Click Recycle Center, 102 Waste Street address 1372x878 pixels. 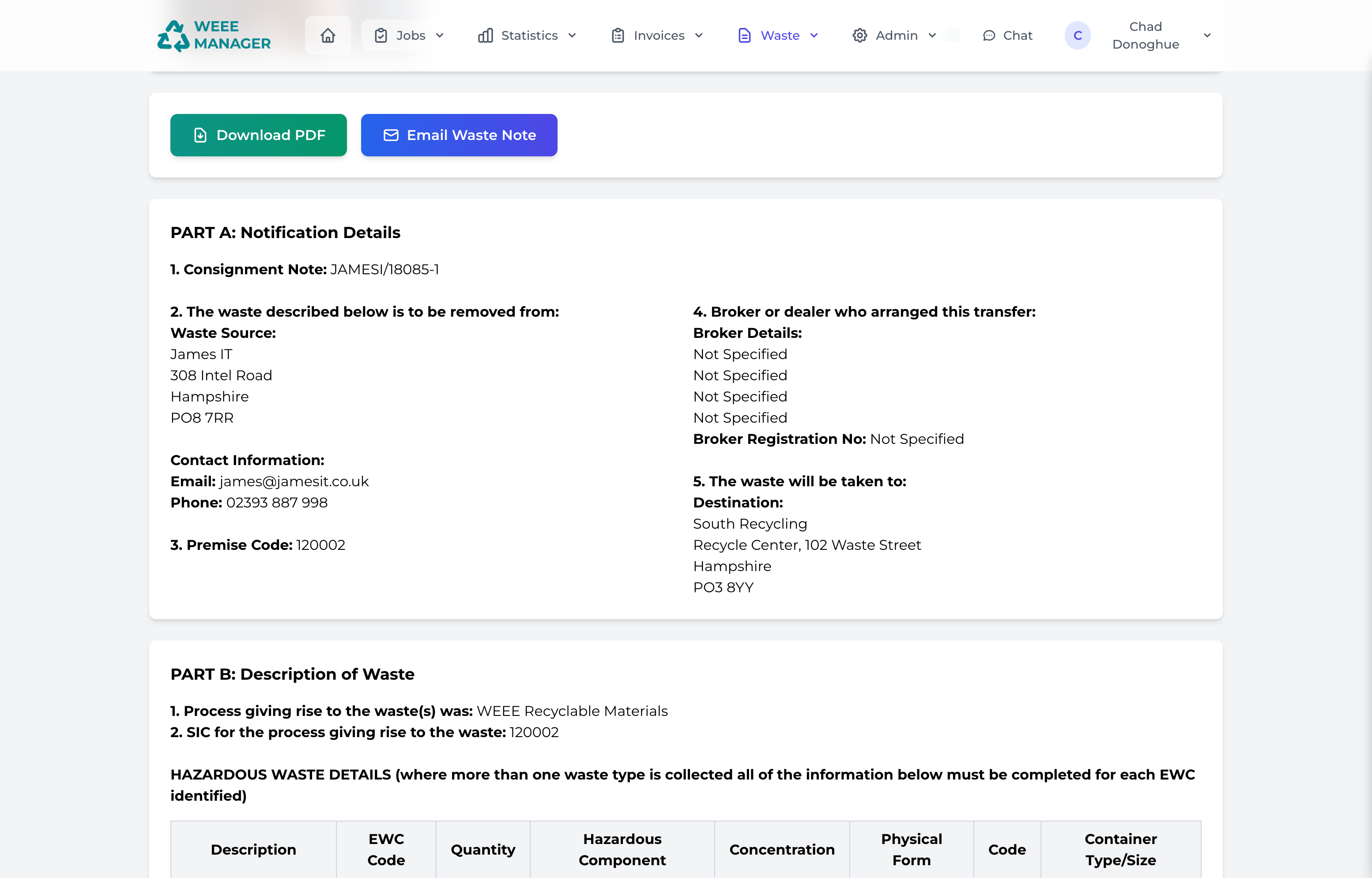pyautogui.click(x=807, y=545)
